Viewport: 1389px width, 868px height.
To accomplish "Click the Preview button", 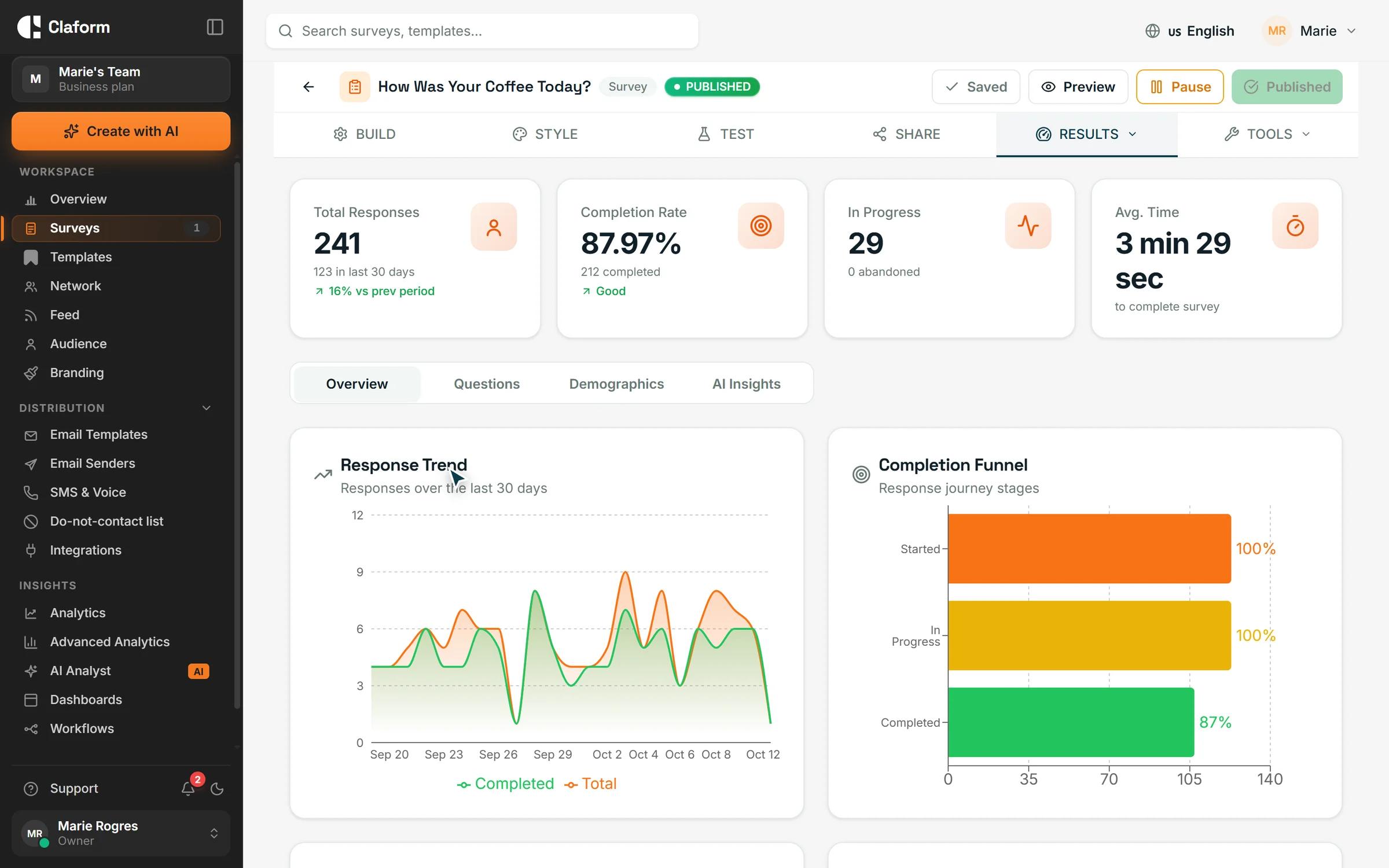I will click(x=1078, y=87).
